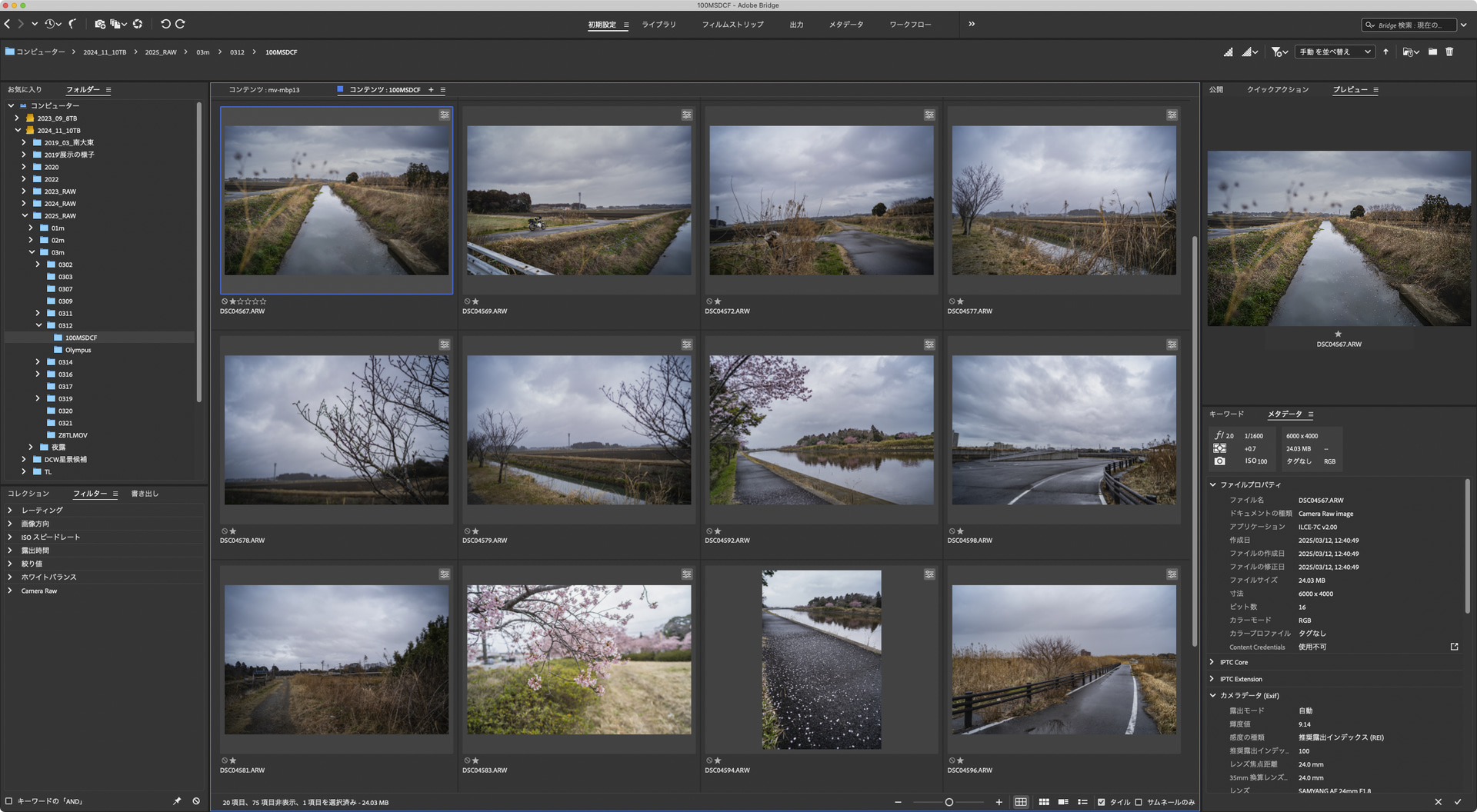Create new folder with the folder icon
Screen dimensions: 1477x812
click(x=1432, y=52)
